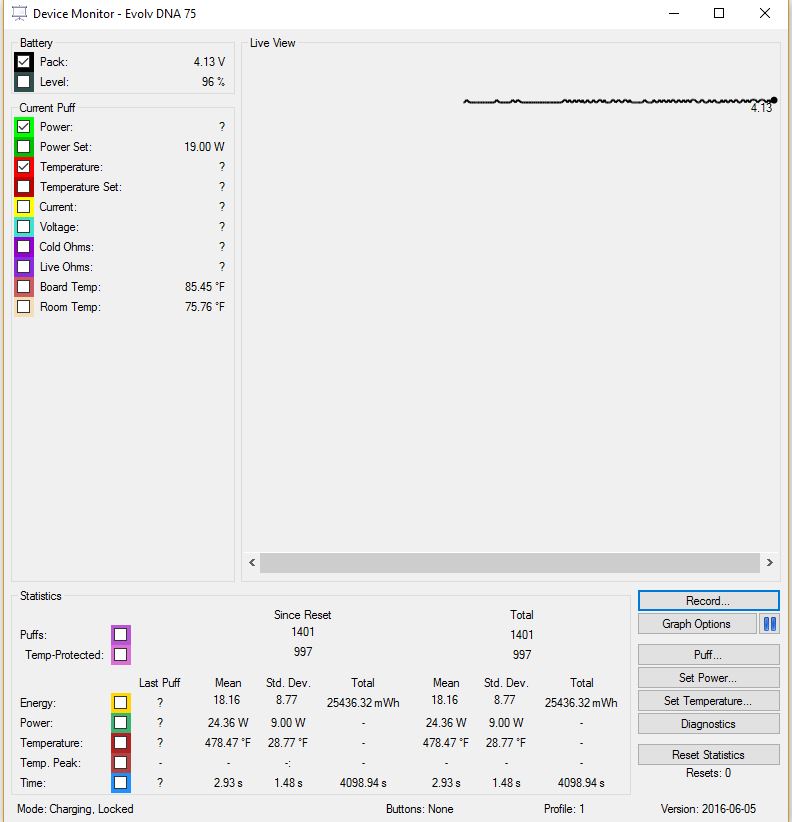Enable the Board Temp checkbox
Screen dimensions: 792x822
point(24,287)
